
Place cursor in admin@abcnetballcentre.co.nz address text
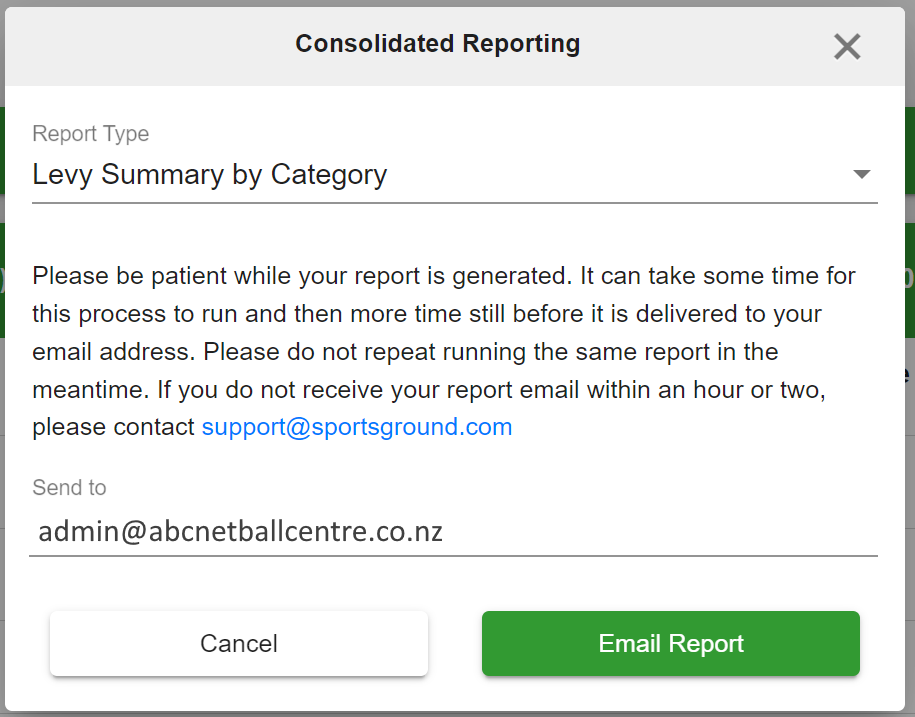(x=240, y=531)
